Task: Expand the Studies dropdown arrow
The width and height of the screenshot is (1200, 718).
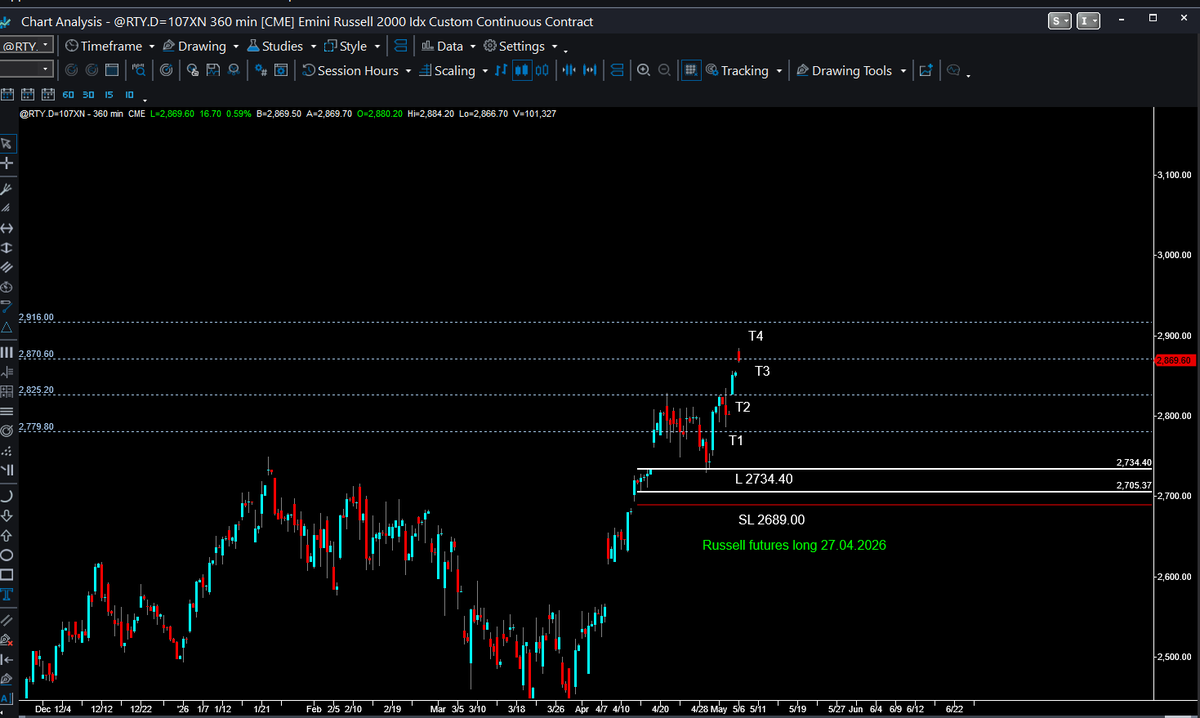Action: 313,46
